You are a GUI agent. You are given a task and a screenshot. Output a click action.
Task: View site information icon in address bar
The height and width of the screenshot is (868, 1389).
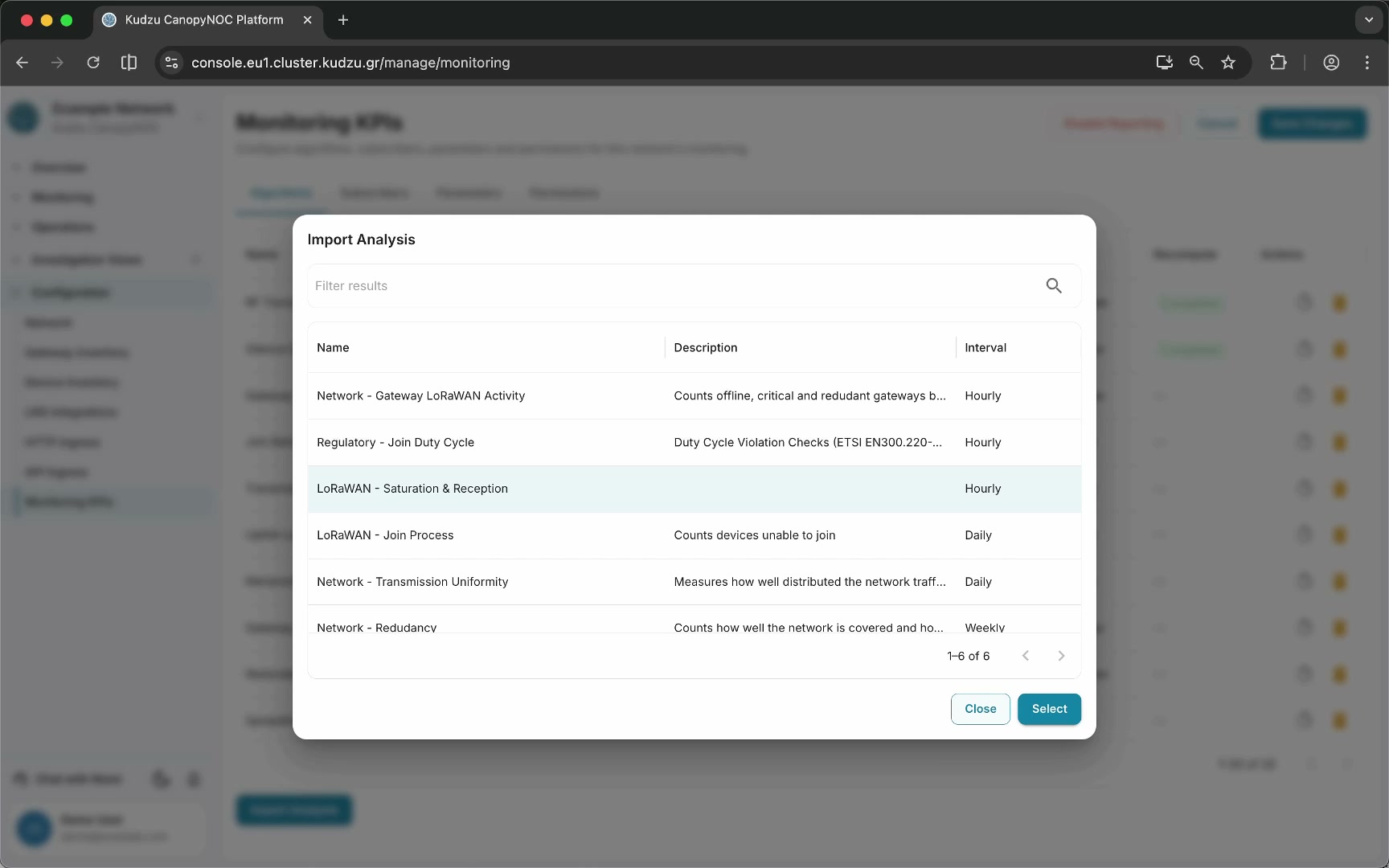(171, 63)
